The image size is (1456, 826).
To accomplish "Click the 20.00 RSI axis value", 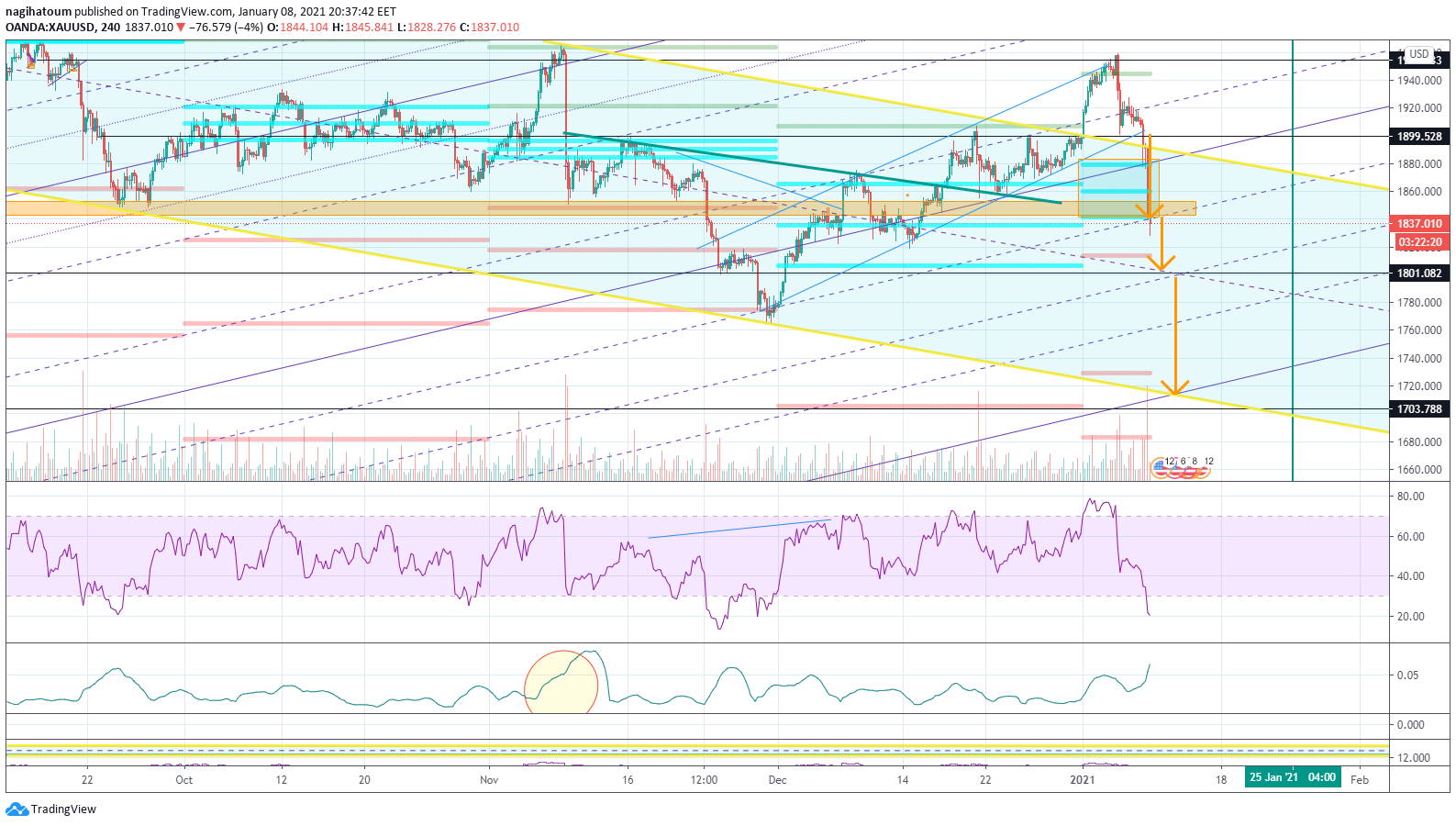I will click(1410, 617).
